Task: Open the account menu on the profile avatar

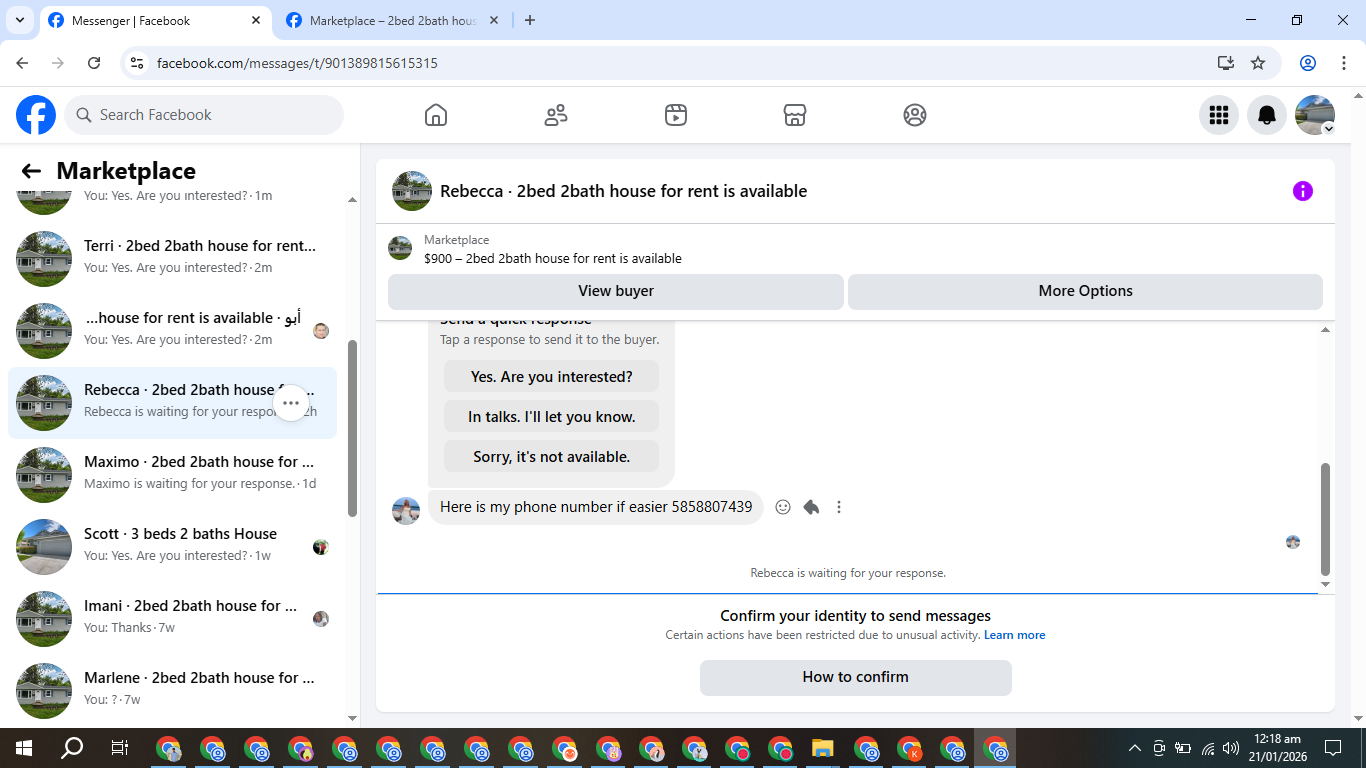Action: pos(1315,115)
